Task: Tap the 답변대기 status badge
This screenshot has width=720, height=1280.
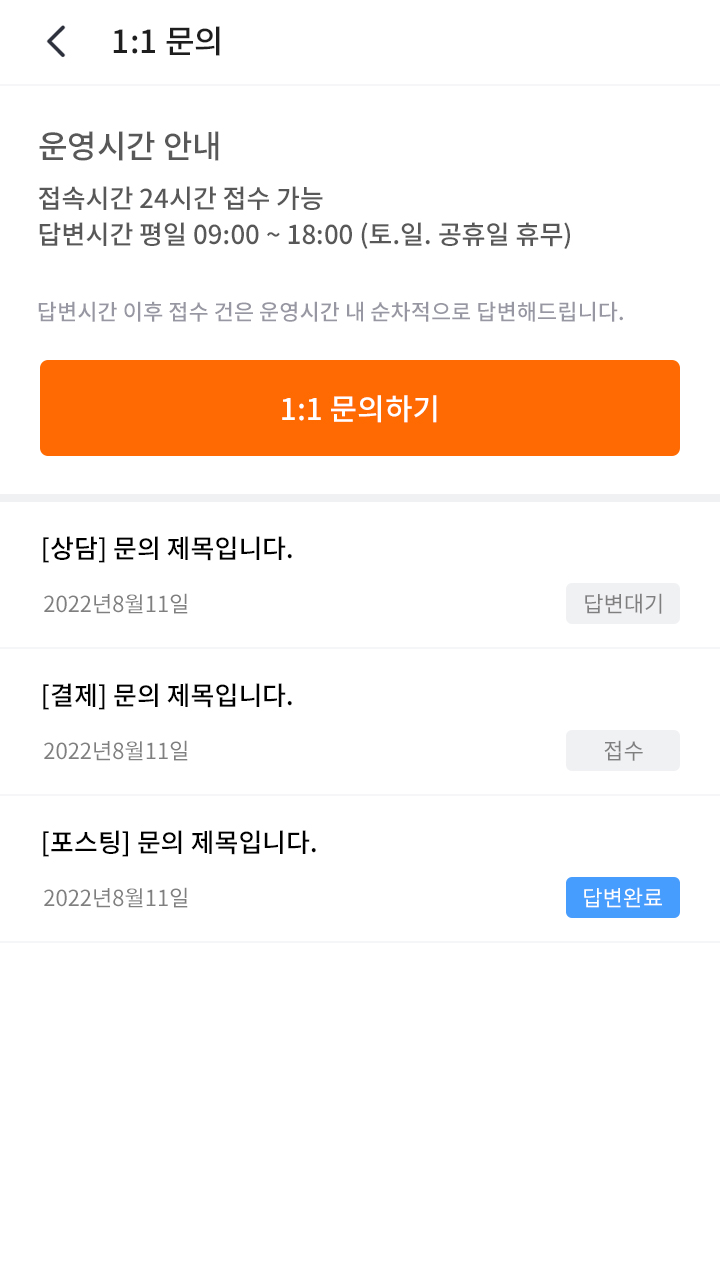Action: pos(622,604)
